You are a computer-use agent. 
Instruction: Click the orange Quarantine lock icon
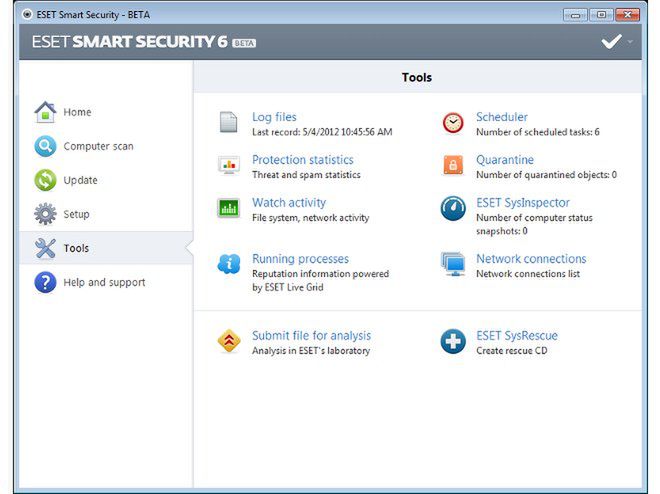[x=453, y=165]
